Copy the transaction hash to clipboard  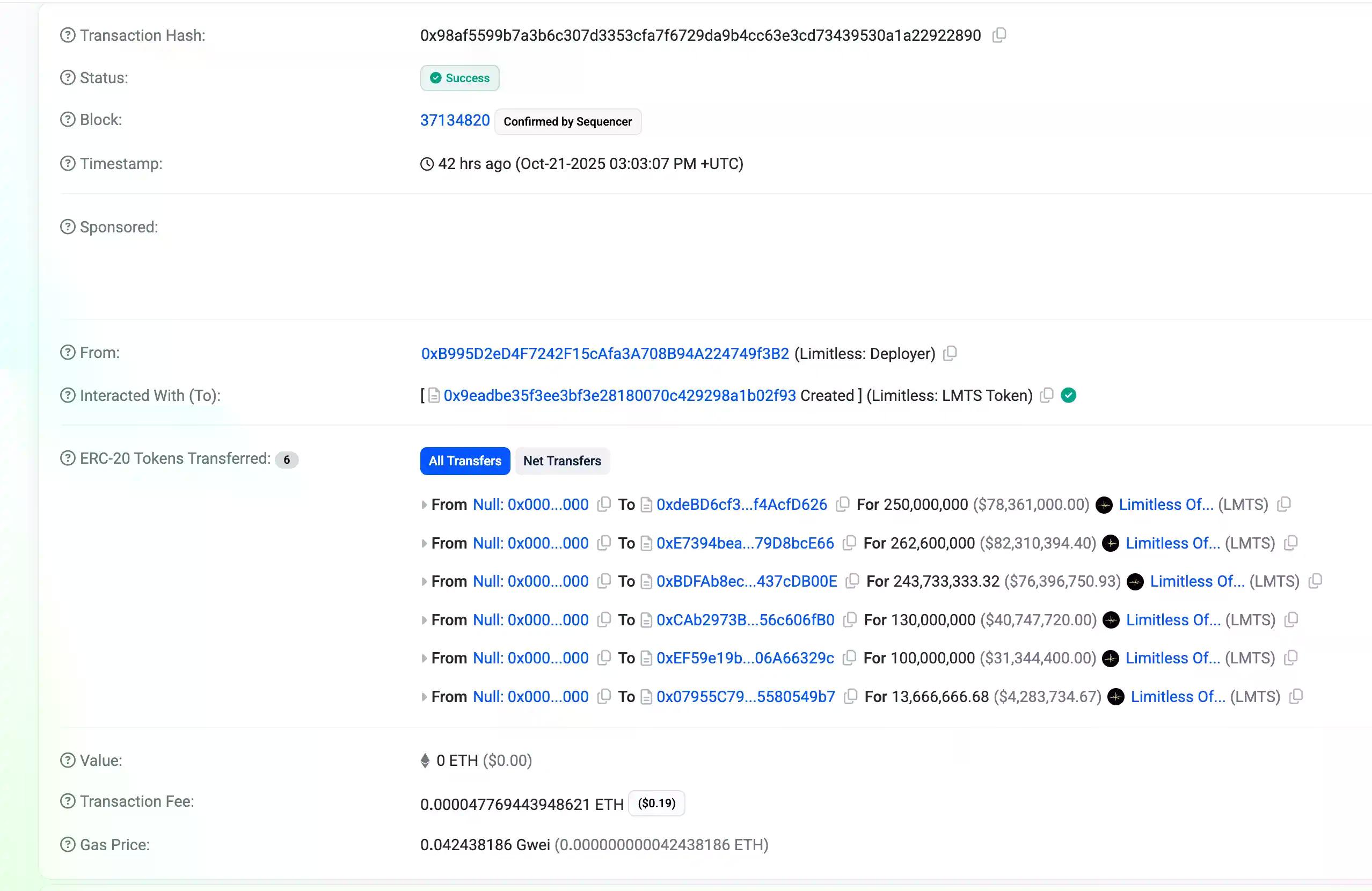pyautogui.click(x=999, y=35)
